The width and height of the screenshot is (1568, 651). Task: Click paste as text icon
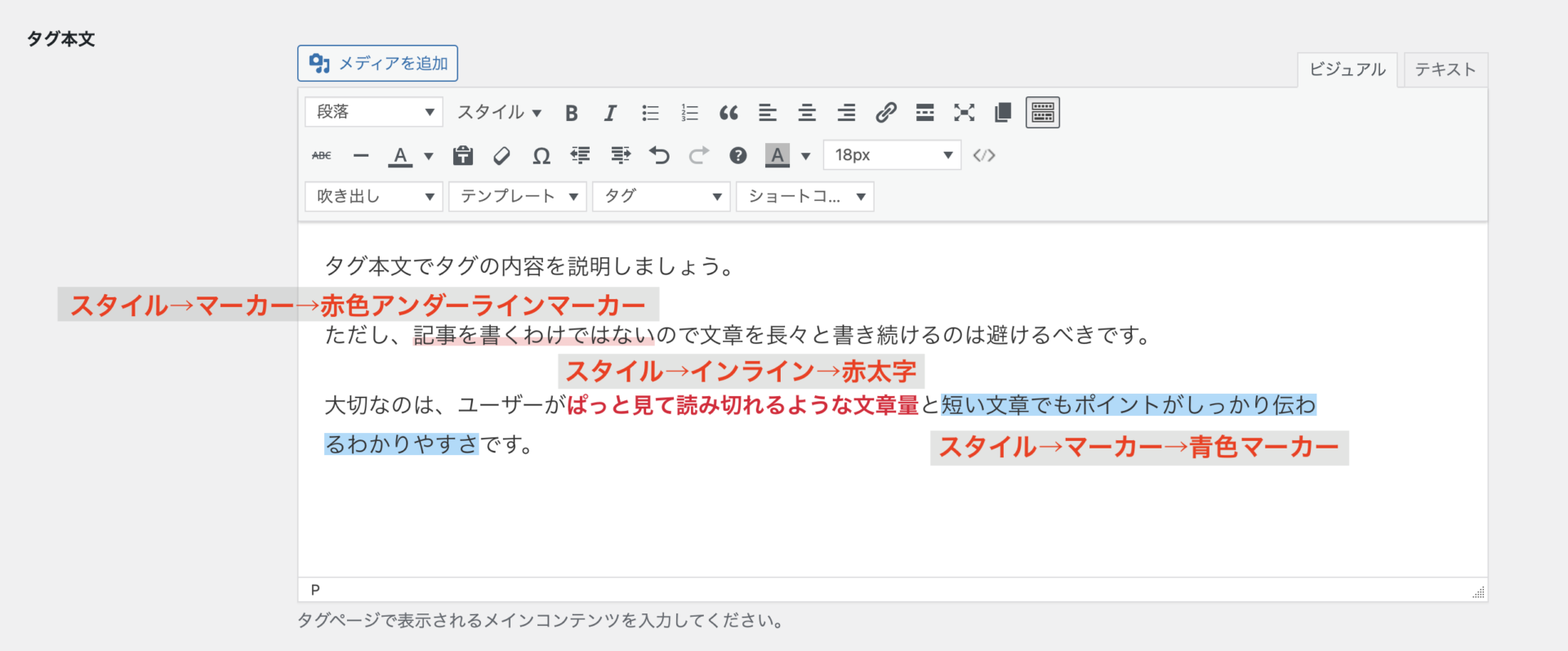[x=463, y=155]
